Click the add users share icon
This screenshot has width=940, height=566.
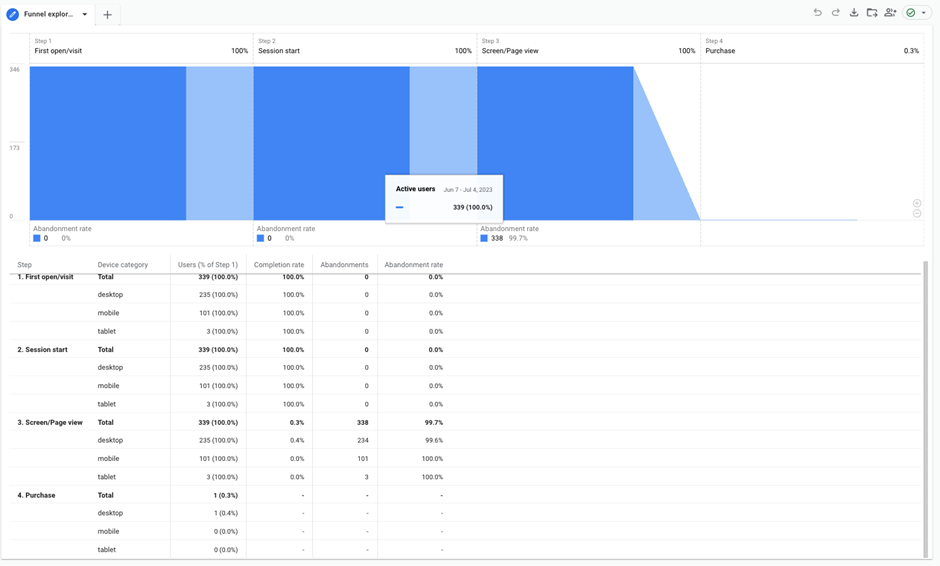coord(890,13)
